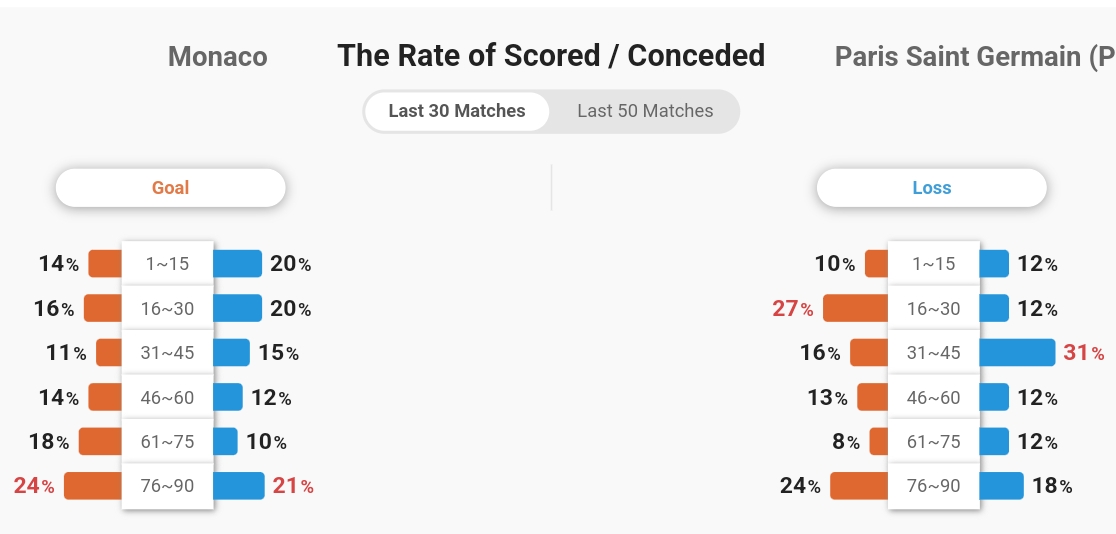This screenshot has width=1116, height=534.
Task: Select Monaco's 16~30 minute interval label
Action: [167, 308]
